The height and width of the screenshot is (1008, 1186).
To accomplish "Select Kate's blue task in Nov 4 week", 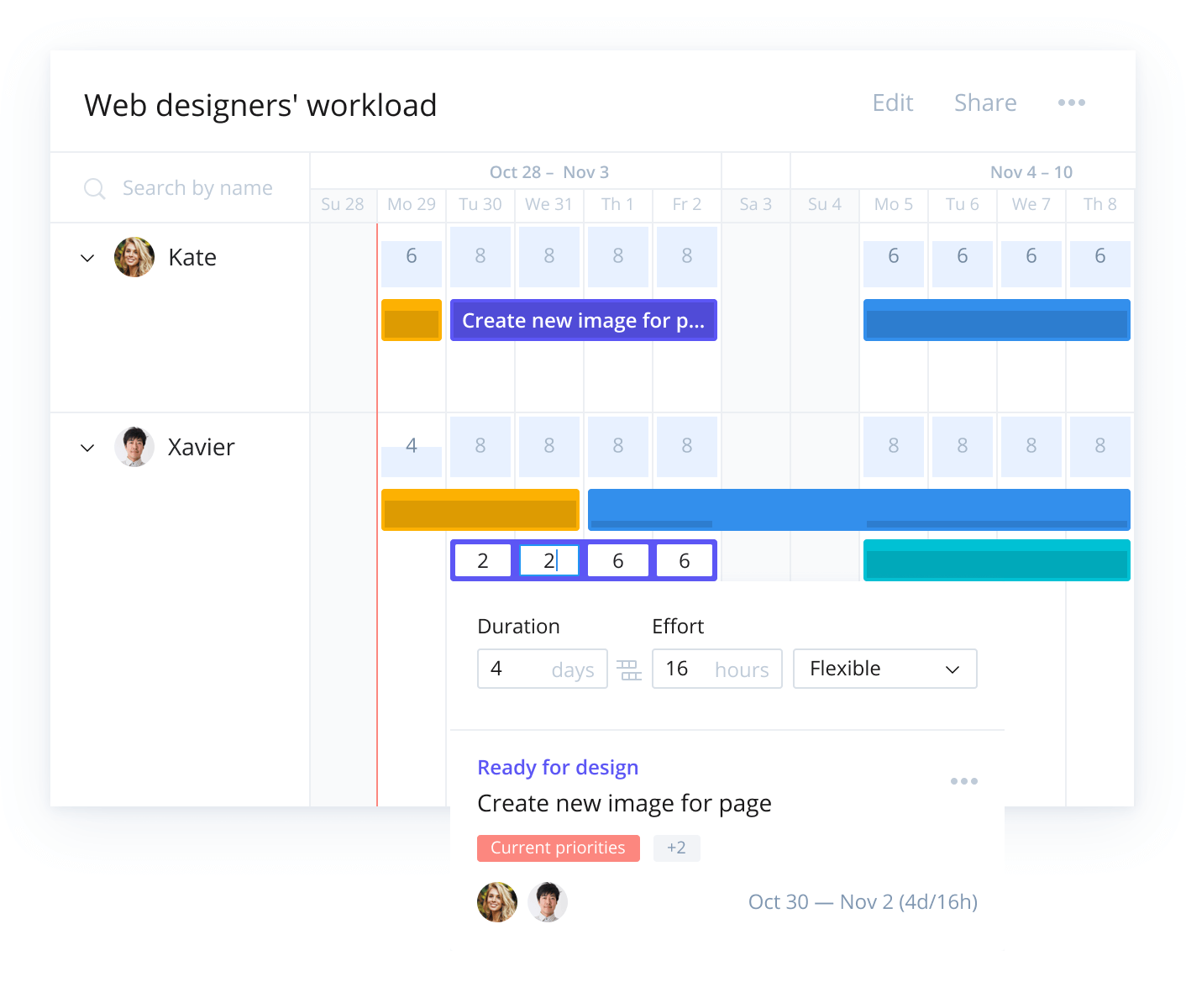I will click(997, 320).
